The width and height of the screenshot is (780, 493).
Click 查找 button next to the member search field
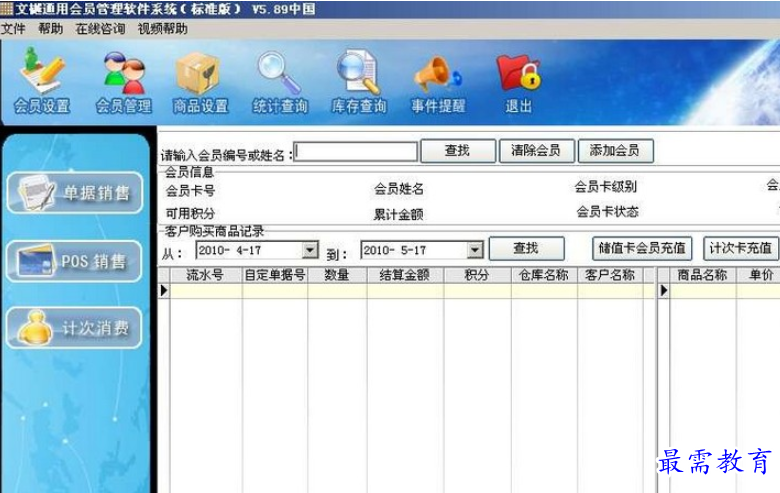458,151
